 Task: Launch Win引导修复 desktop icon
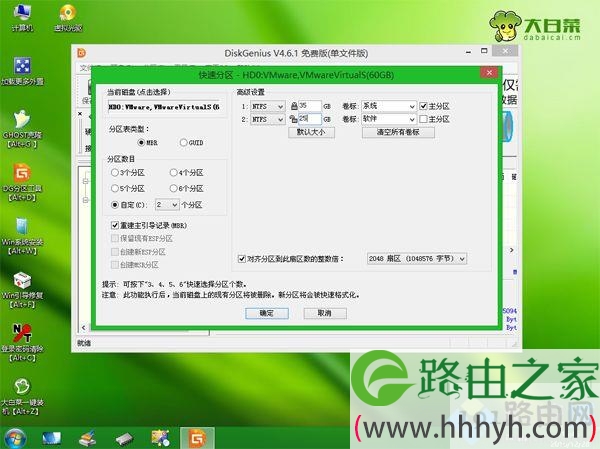(x=22, y=290)
